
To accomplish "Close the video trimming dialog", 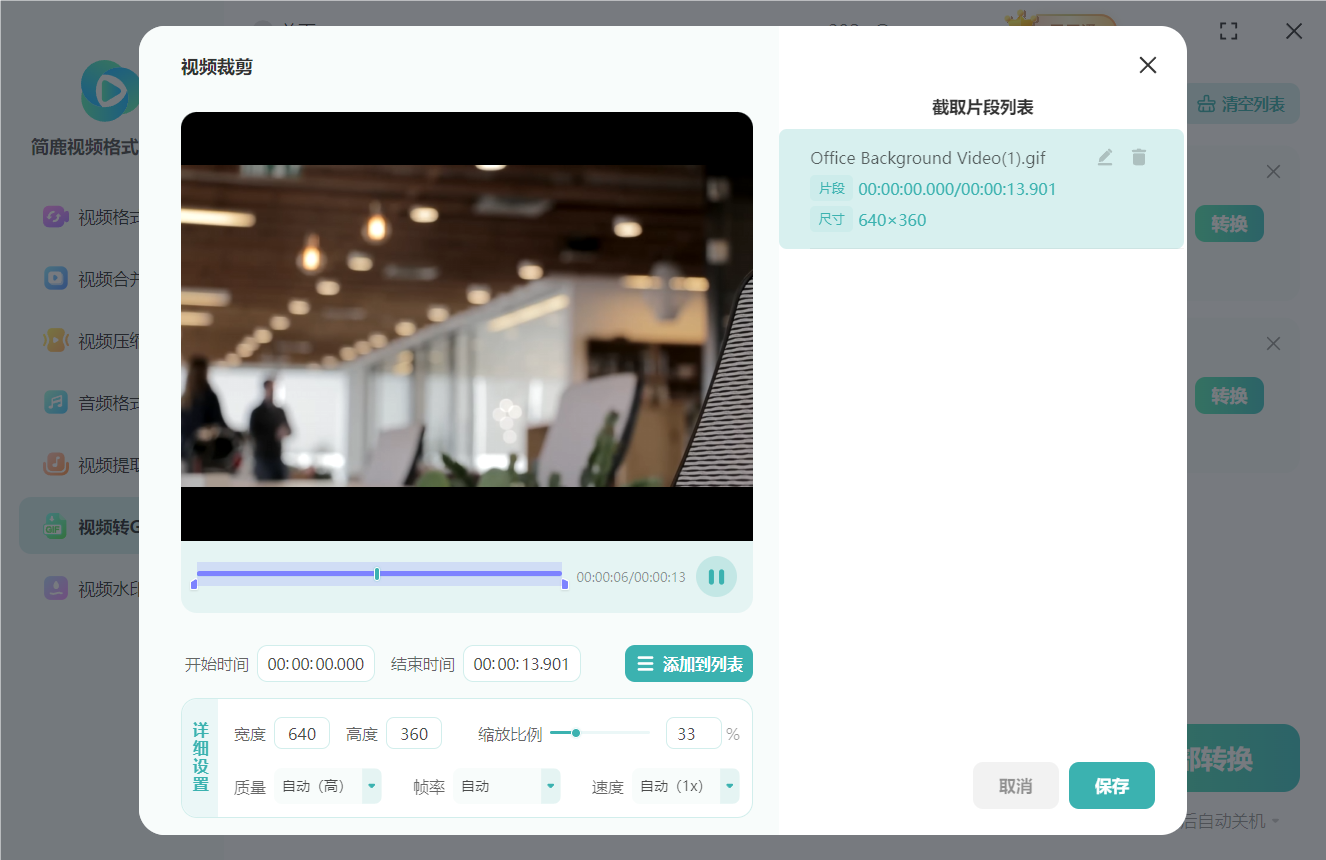I will [x=1147, y=65].
